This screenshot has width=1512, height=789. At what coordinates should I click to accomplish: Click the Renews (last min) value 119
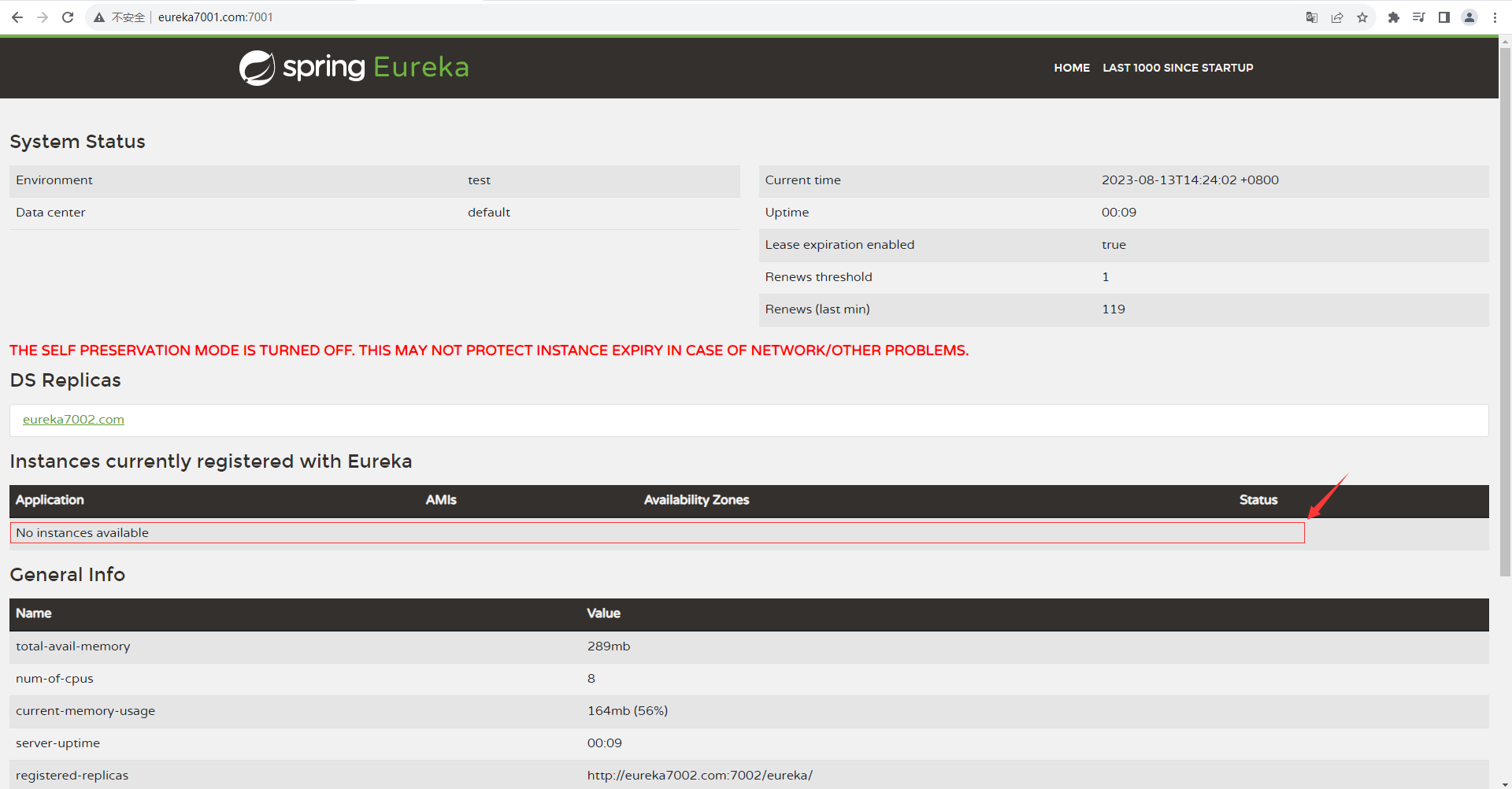[1114, 309]
